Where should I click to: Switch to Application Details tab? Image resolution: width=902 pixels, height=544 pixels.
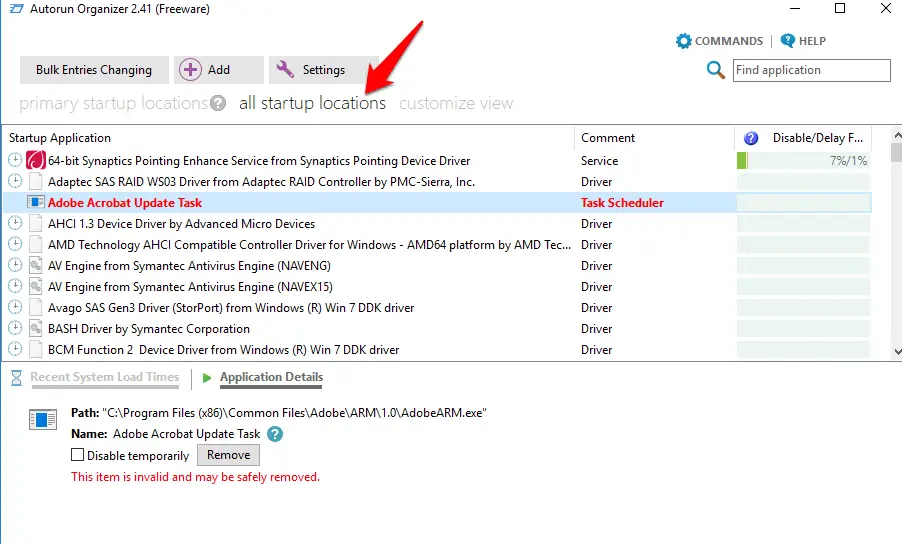[x=272, y=377]
